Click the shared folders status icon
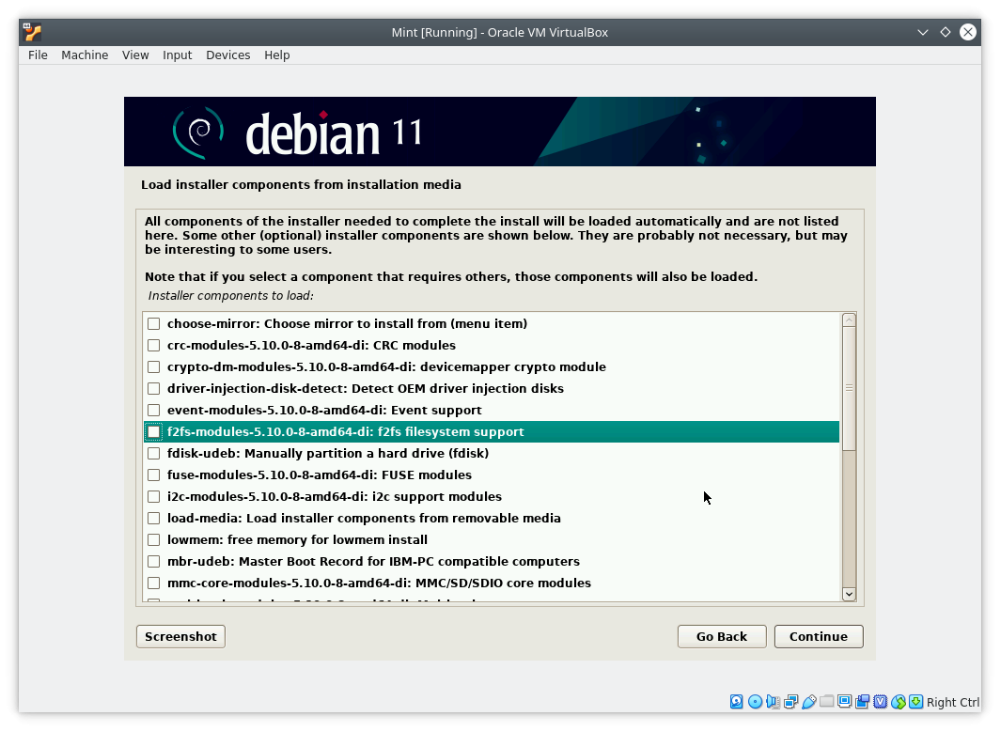The image size is (1000, 731). click(x=827, y=701)
